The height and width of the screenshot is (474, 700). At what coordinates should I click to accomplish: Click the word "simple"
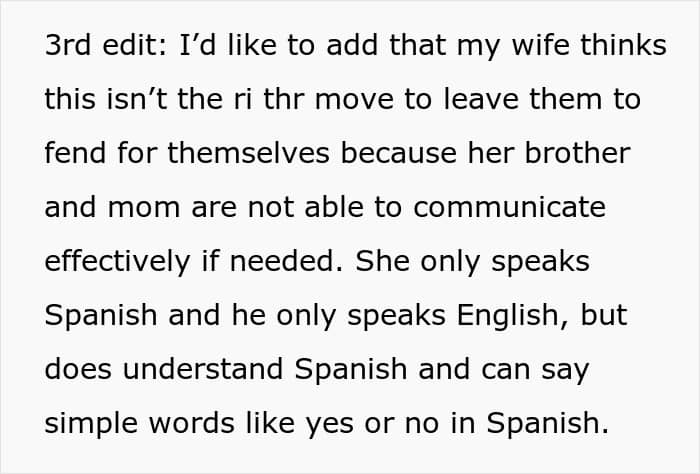(92, 424)
